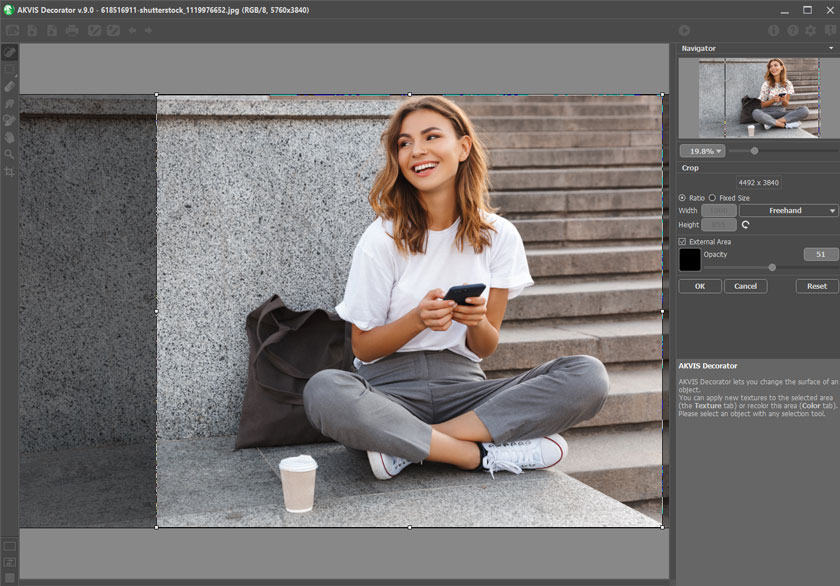Click the Navigator zoom slider handle
The width and height of the screenshot is (840, 586).
(754, 151)
